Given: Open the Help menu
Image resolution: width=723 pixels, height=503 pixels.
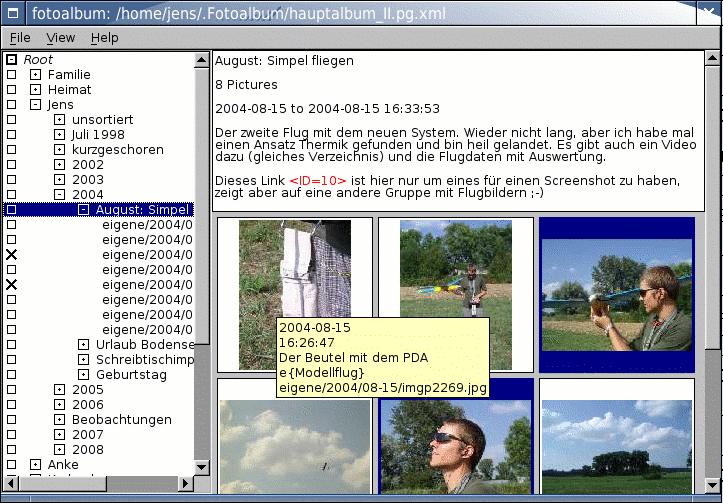Looking at the screenshot, I should coord(104,38).
